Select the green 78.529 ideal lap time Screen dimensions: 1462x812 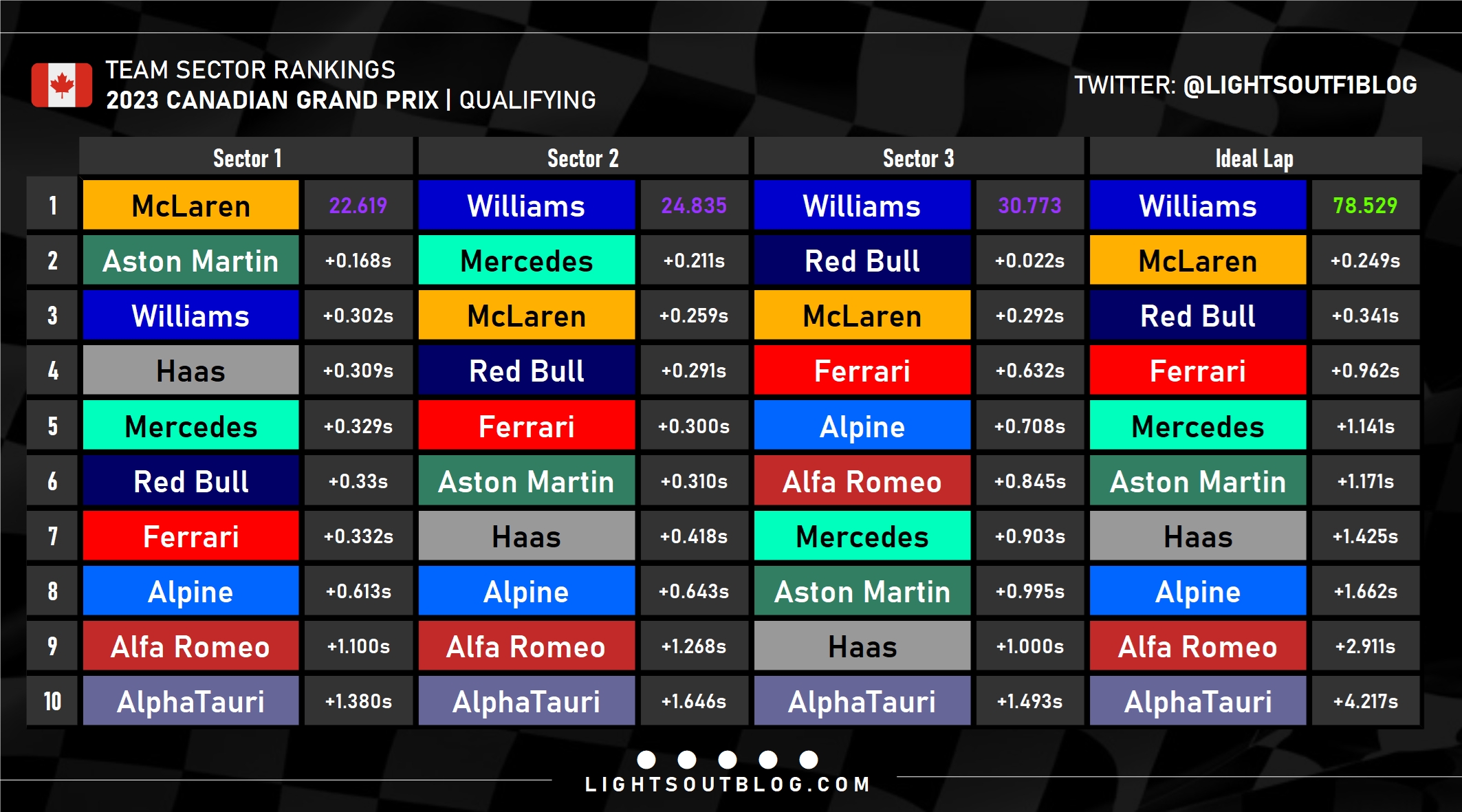tap(1365, 206)
